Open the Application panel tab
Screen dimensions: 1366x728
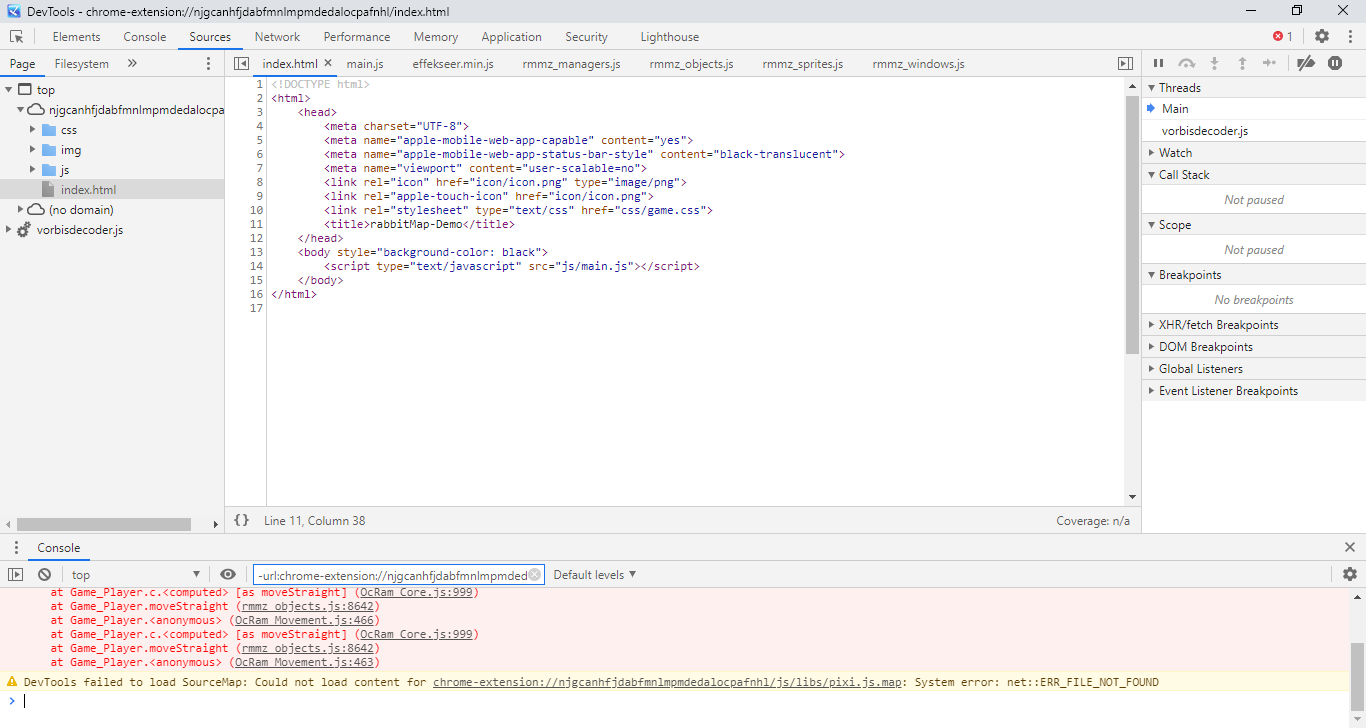(x=511, y=37)
